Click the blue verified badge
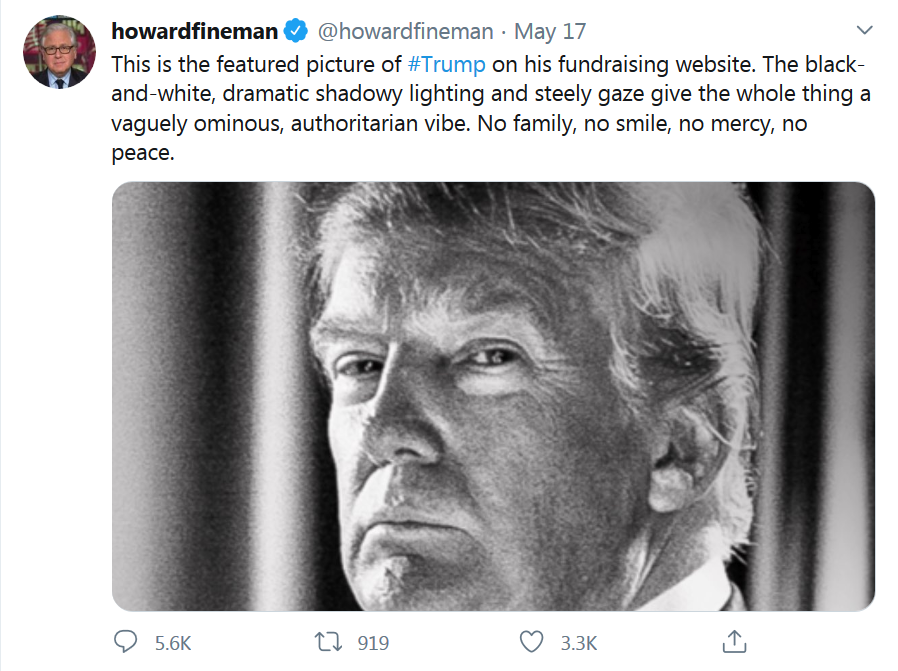 (296, 31)
